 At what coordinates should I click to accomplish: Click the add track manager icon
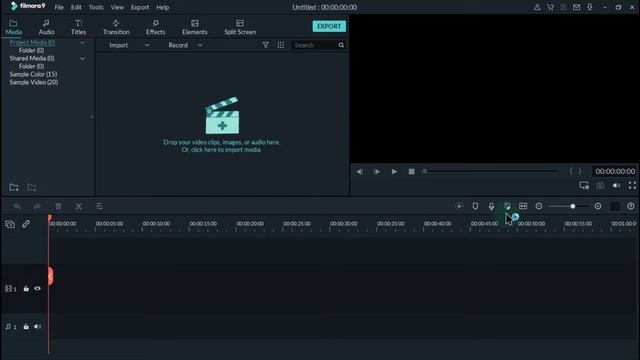point(10,224)
